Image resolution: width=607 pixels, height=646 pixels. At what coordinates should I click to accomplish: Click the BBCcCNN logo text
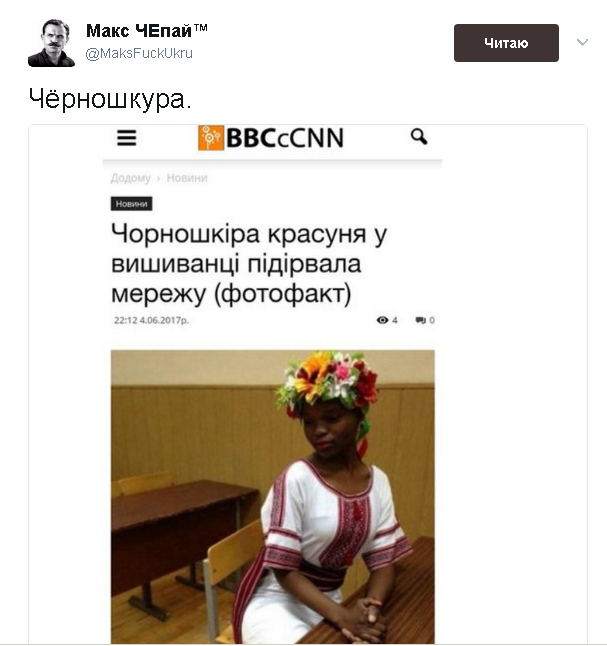[285, 138]
